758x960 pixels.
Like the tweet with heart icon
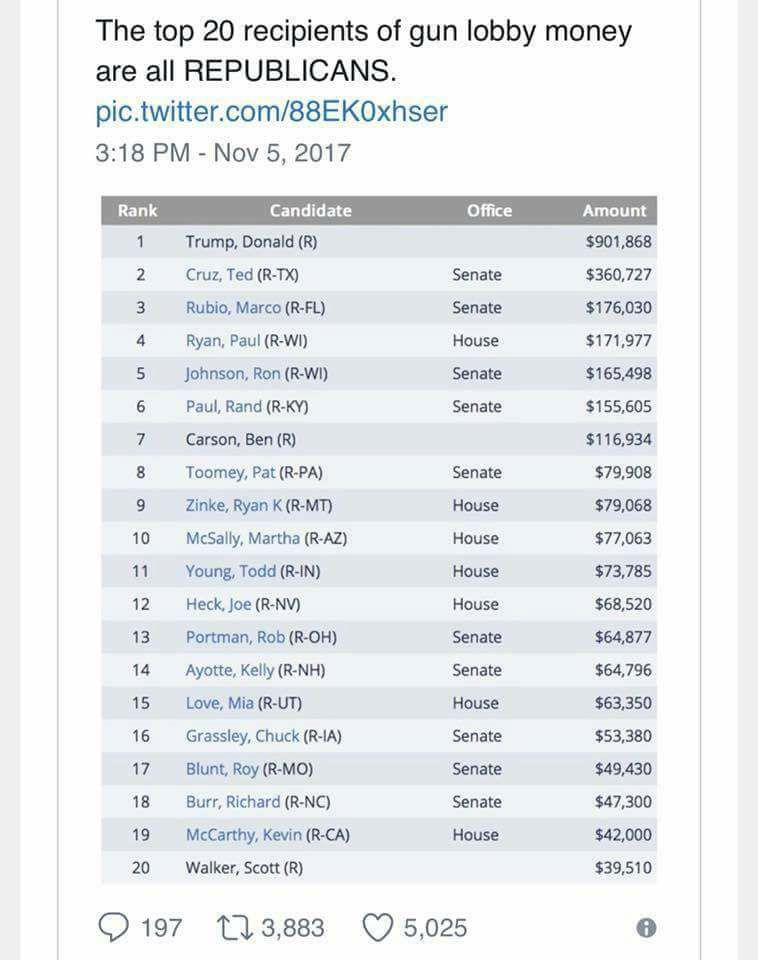(376, 928)
